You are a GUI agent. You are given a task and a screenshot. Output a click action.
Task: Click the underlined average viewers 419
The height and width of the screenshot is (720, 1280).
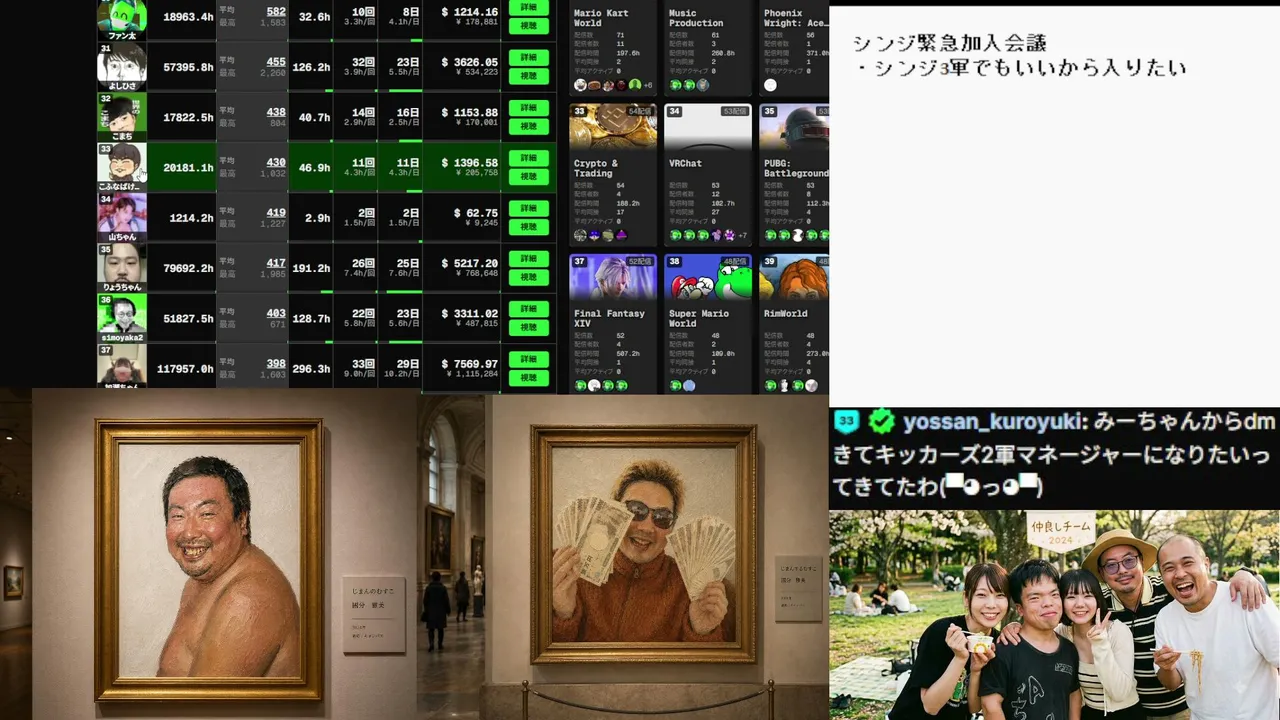pos(276,212)
